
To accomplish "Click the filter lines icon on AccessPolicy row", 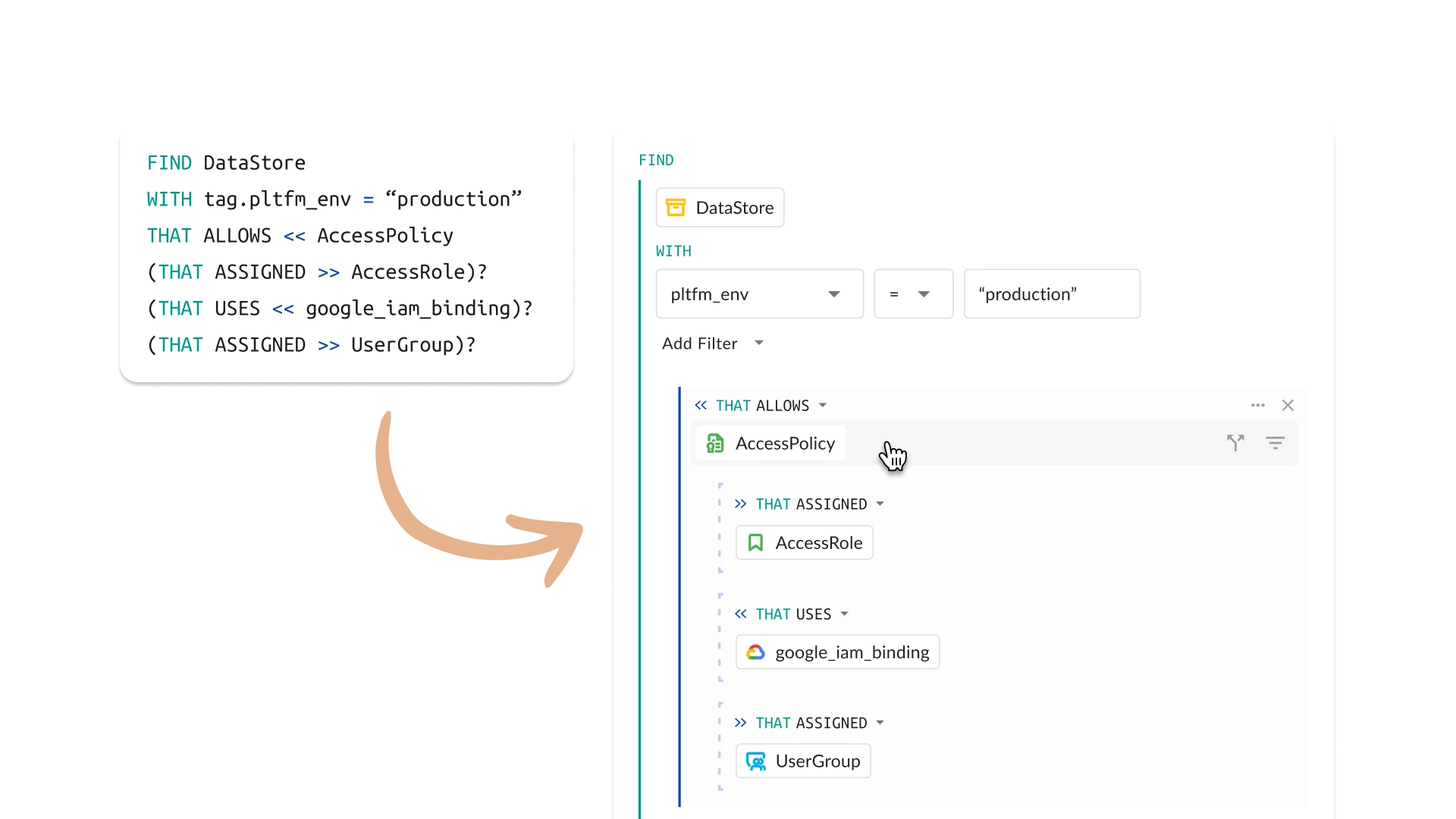I will click(x=1275, y=443).
